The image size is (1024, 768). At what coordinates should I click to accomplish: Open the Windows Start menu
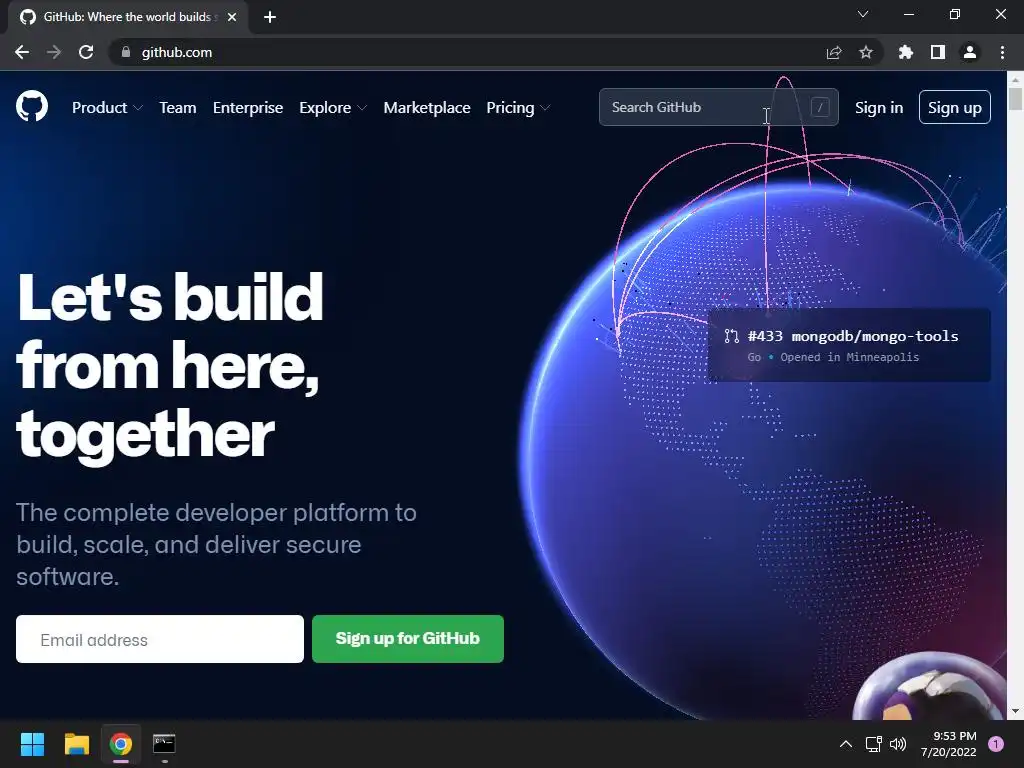(x=32, y=744)
